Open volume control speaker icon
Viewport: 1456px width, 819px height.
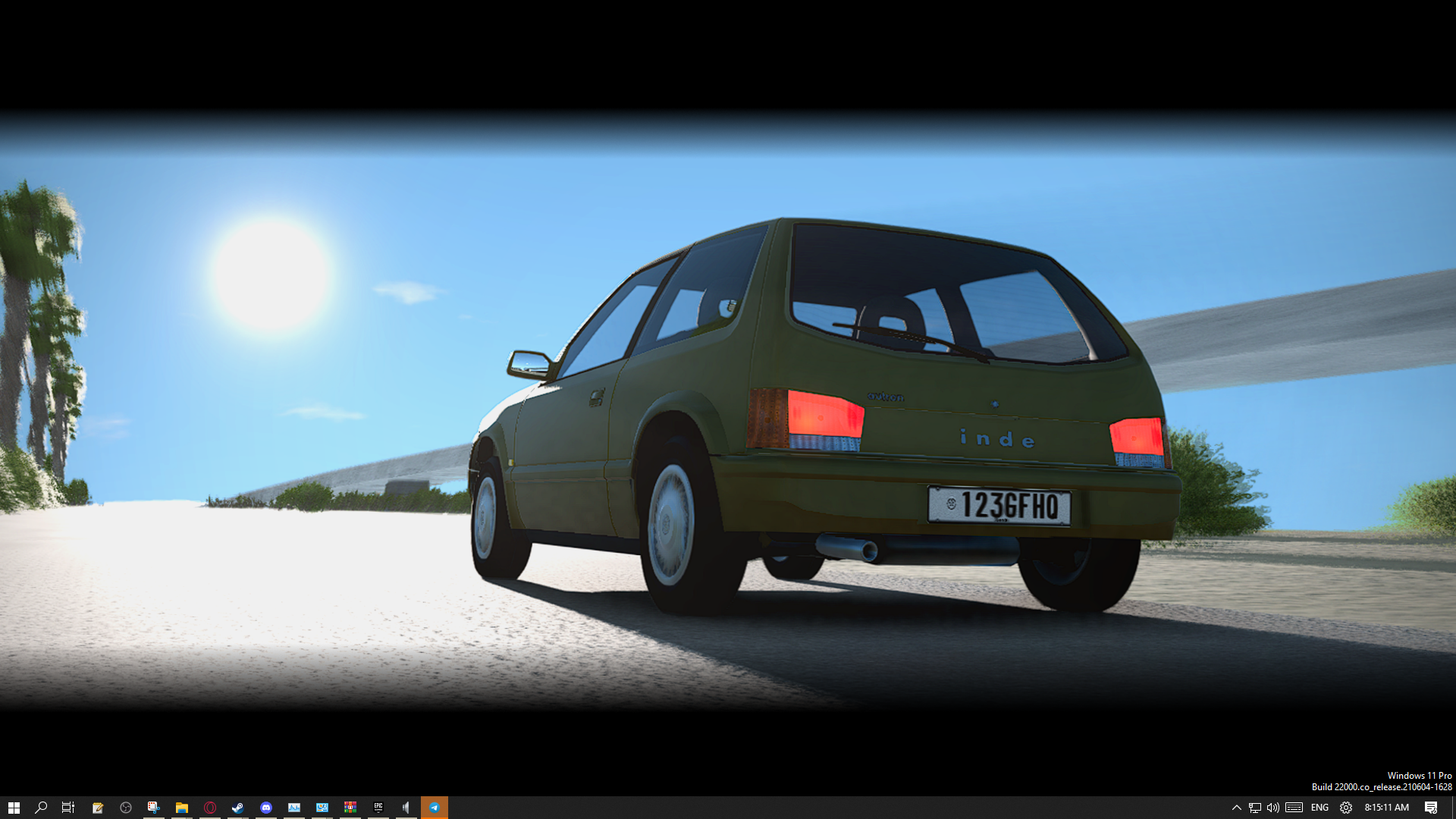coord(1273,808)
